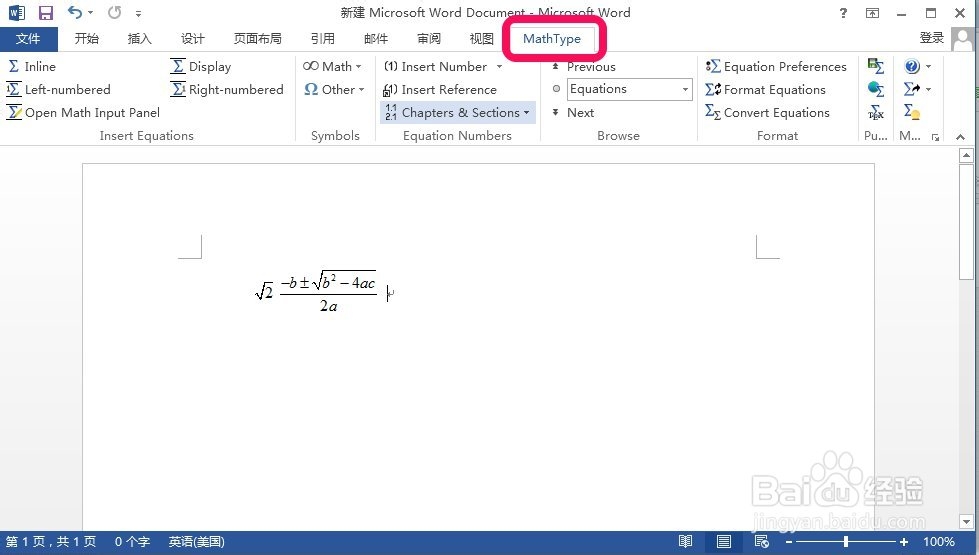Customize the Quick Access Toolbar arrow
Image resolution: width=979 pixels, height=555 pixels.
(x=138, y=13)
